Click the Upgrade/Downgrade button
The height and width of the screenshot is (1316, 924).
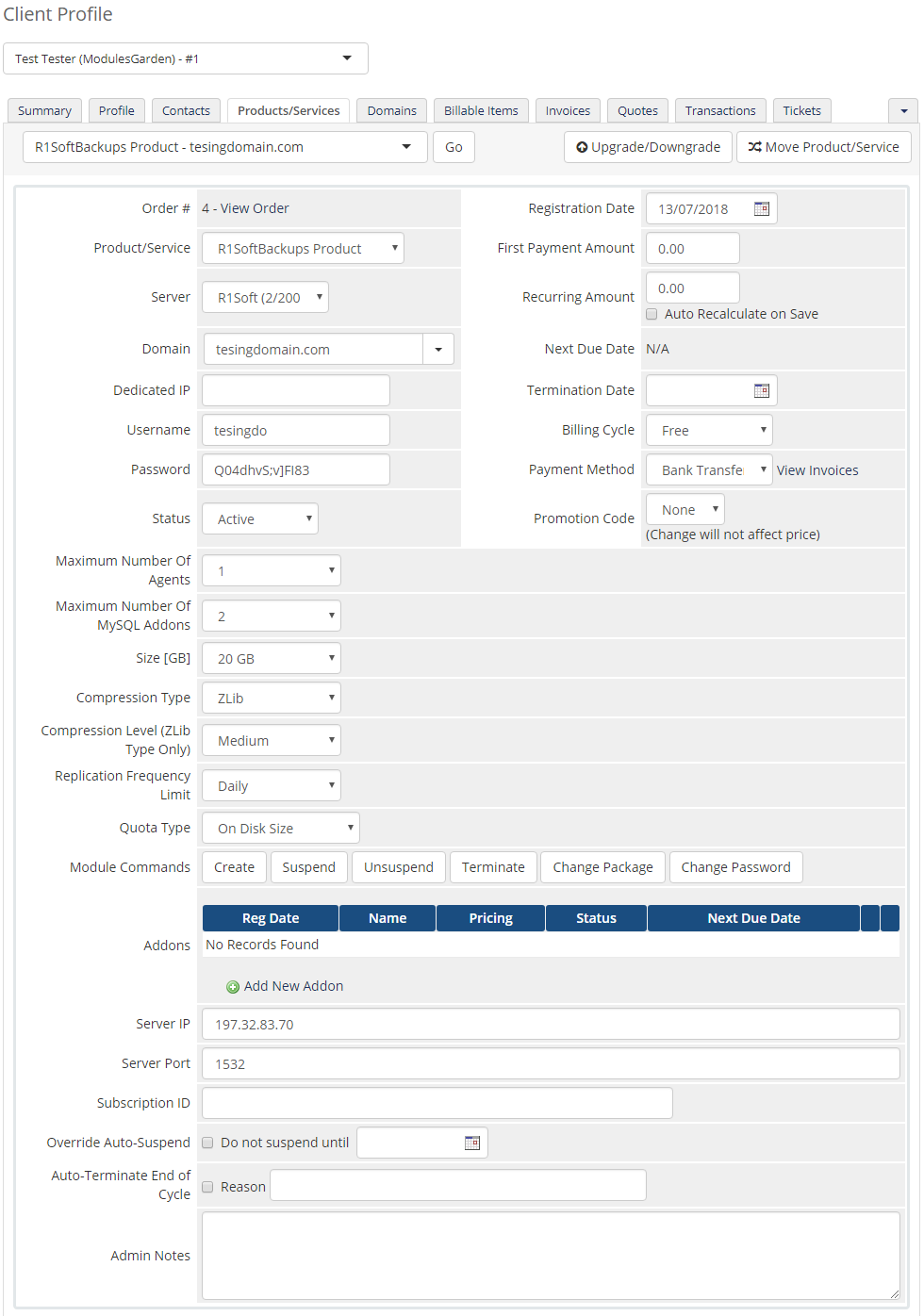point(648,147)
